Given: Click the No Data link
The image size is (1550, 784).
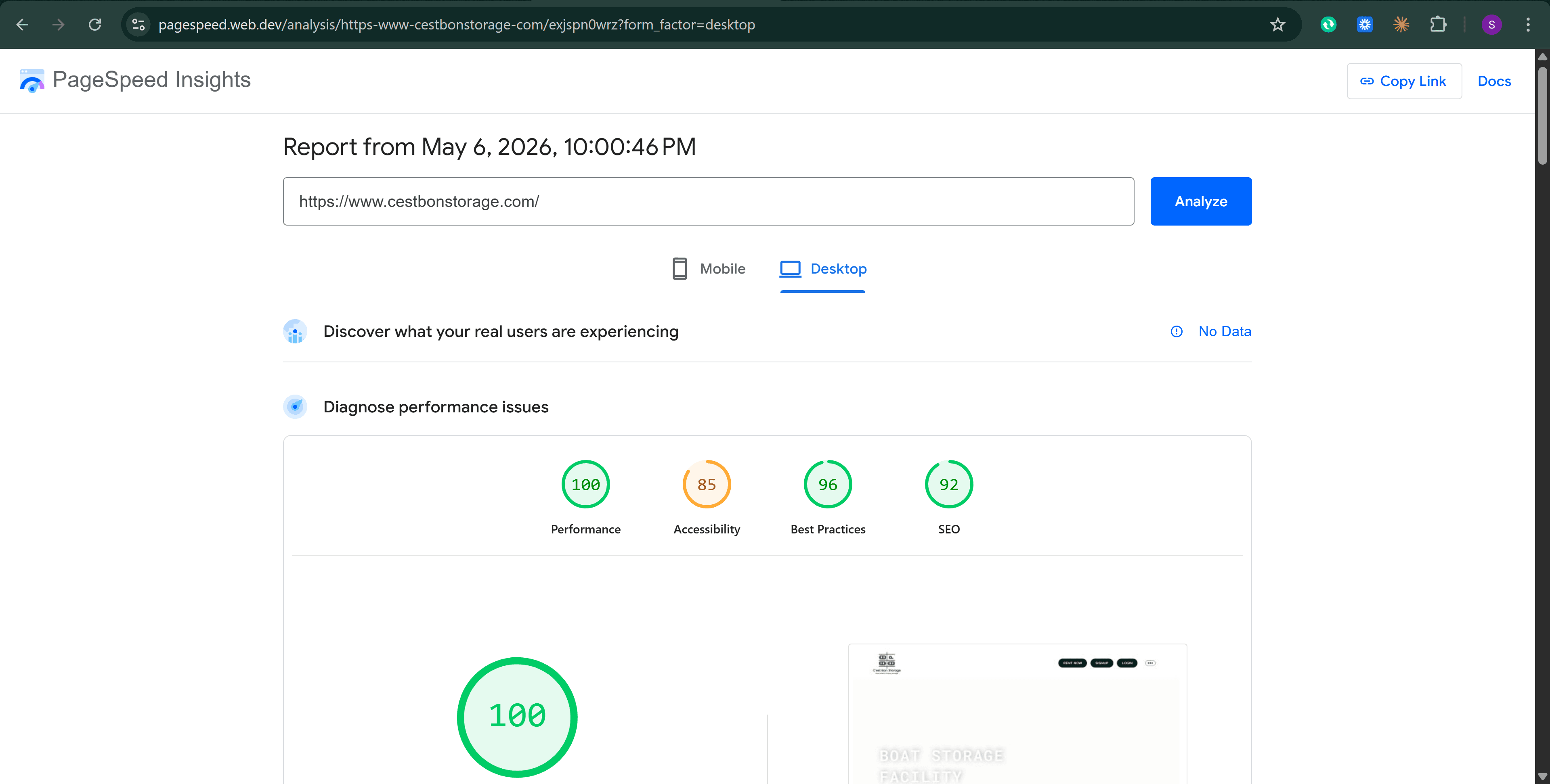Looking at the screenshot, I should pyautogui.click(x=1225, y=331).
